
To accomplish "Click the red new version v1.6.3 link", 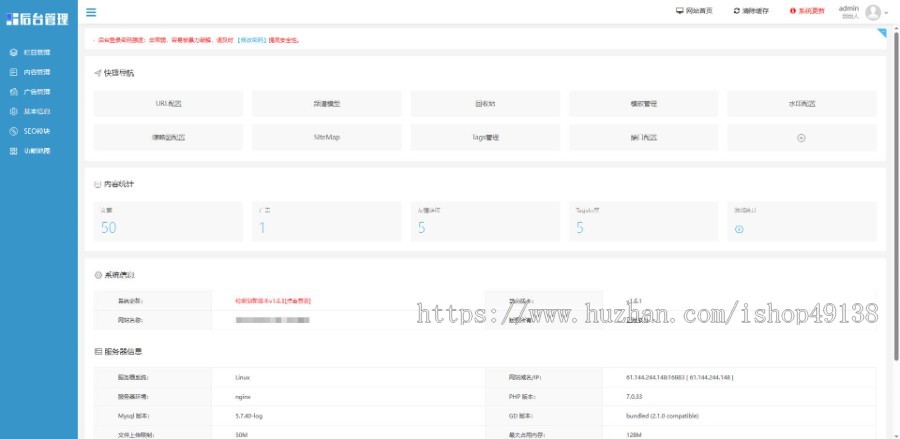I will [273, 301].
